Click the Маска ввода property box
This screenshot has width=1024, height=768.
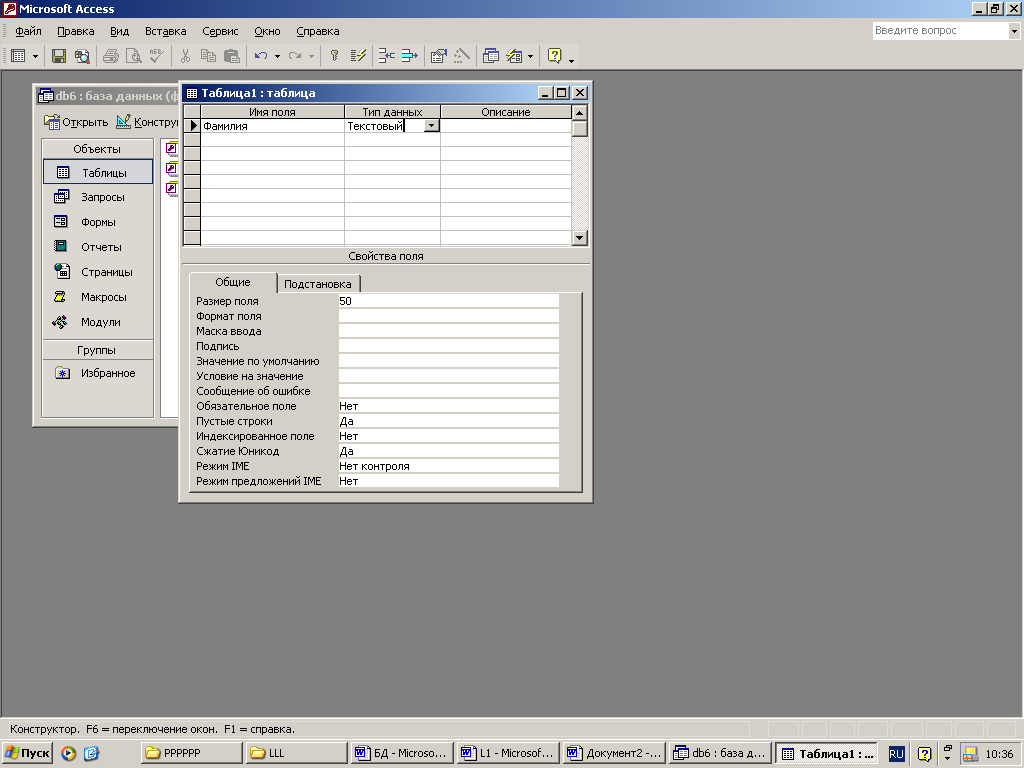point(449,331)
